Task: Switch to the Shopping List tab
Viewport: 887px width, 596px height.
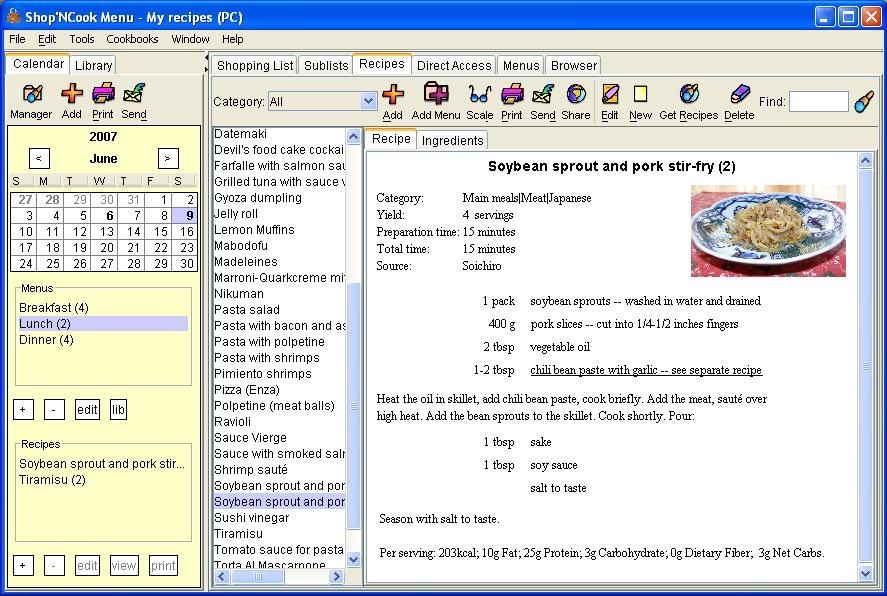Action: [255, 66]
